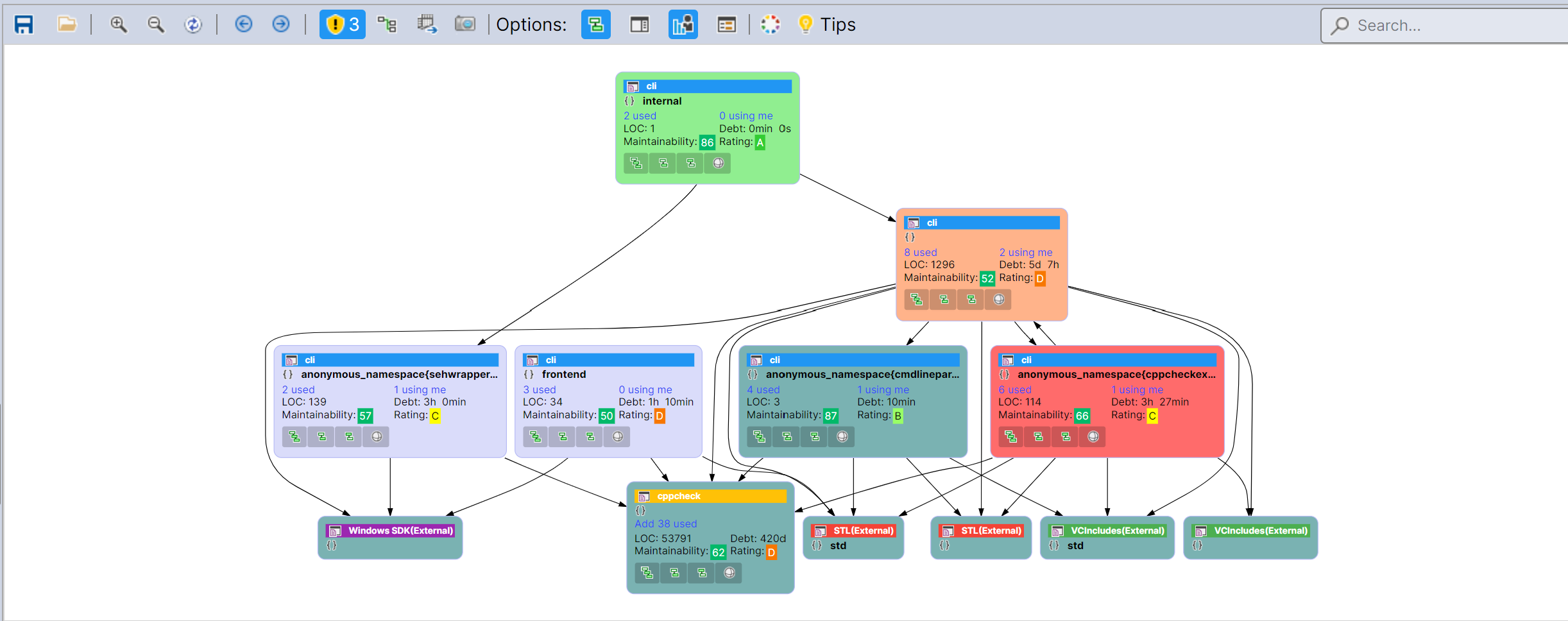The width and height of the screenshot is (1568, 621).
Task: Zoom in on the graph
Action: (x=117, y=24)
